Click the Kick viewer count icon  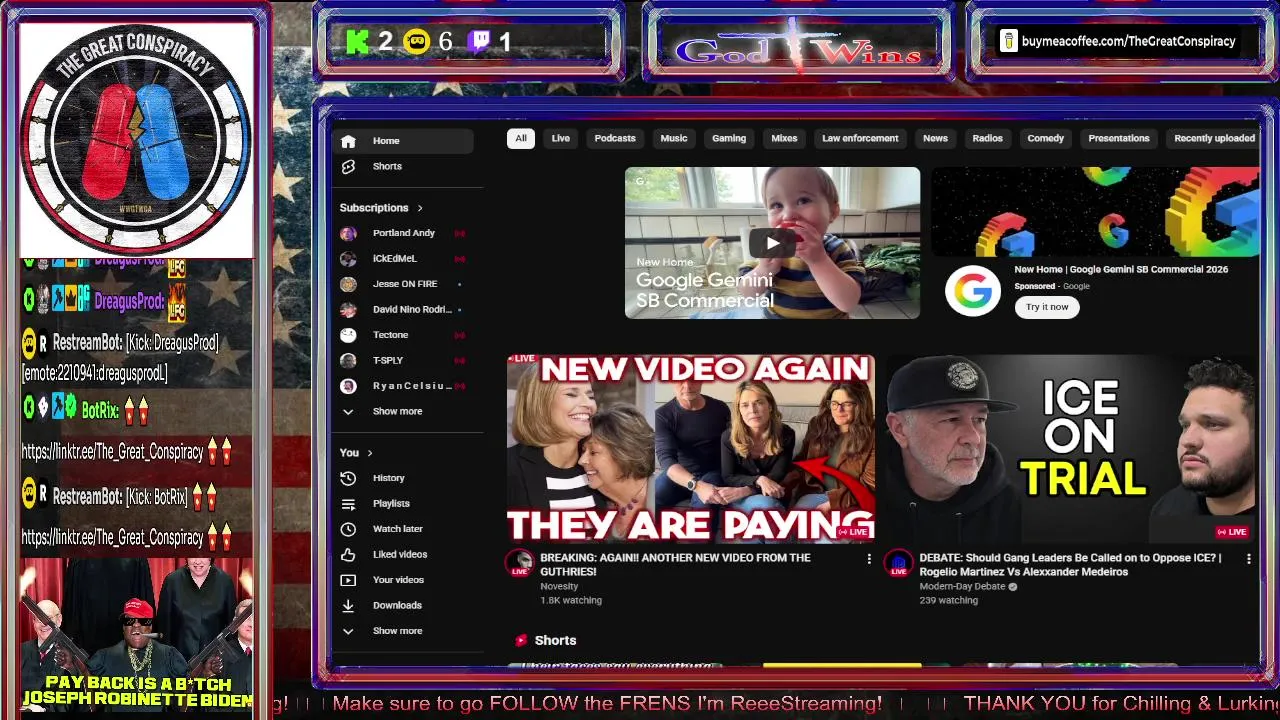point(358,41)
